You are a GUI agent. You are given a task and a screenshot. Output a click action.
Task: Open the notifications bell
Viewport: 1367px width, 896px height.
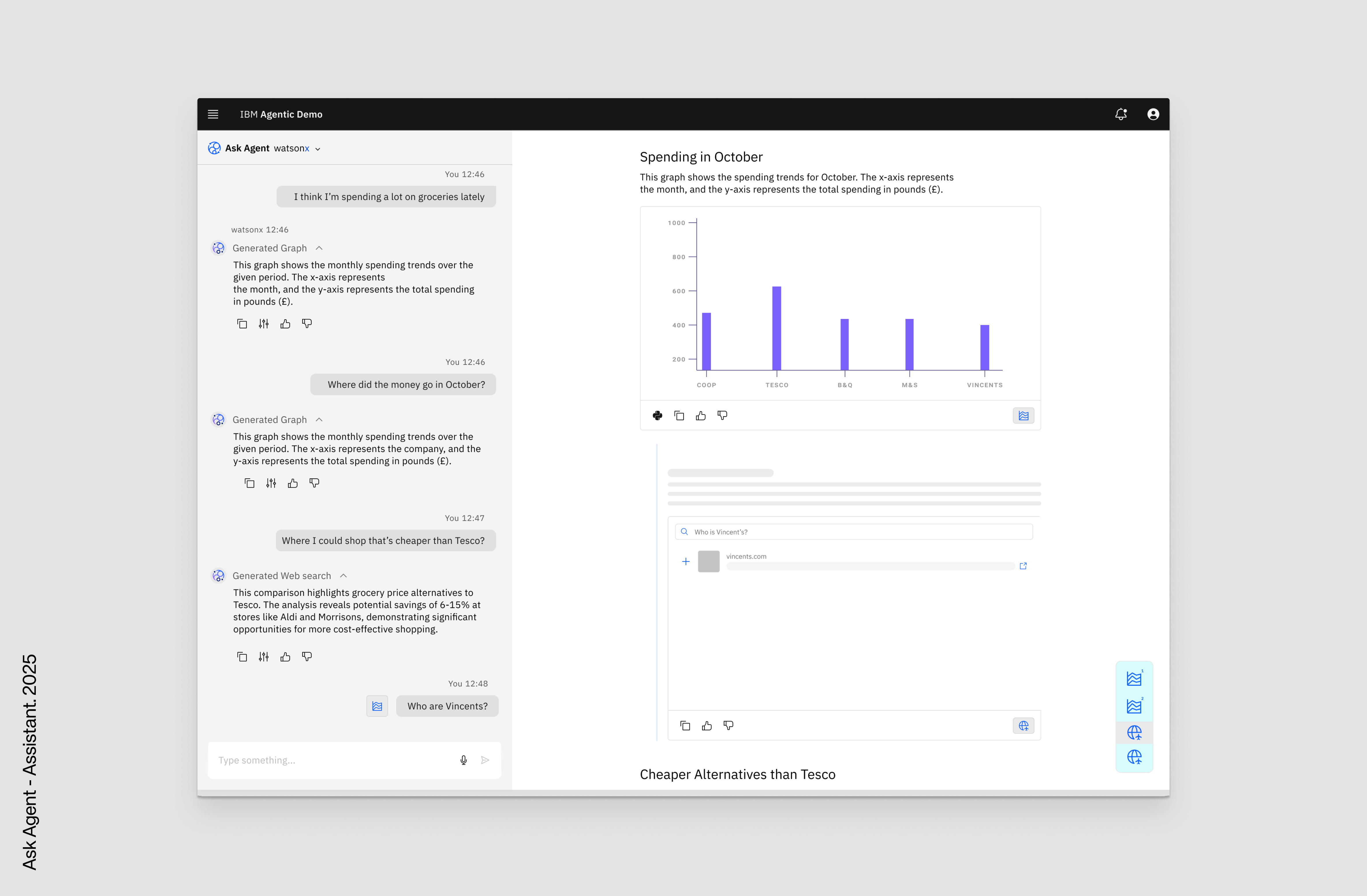coord(1121,114)
